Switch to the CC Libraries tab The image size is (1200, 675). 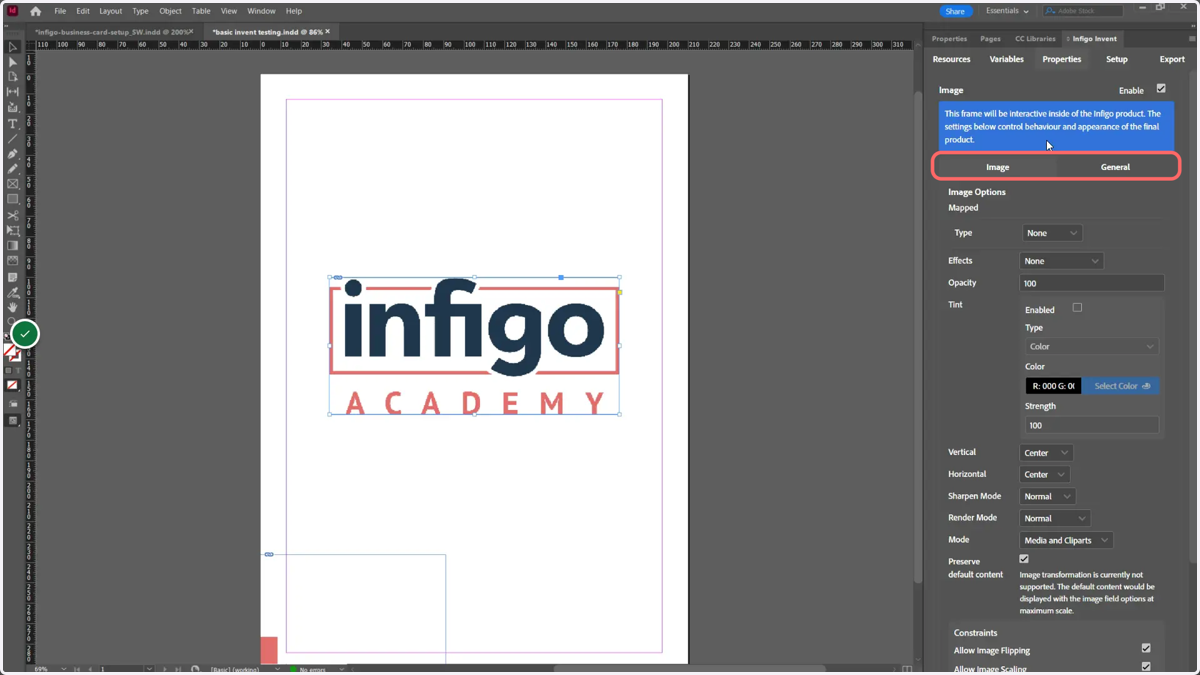(1035, 39)
